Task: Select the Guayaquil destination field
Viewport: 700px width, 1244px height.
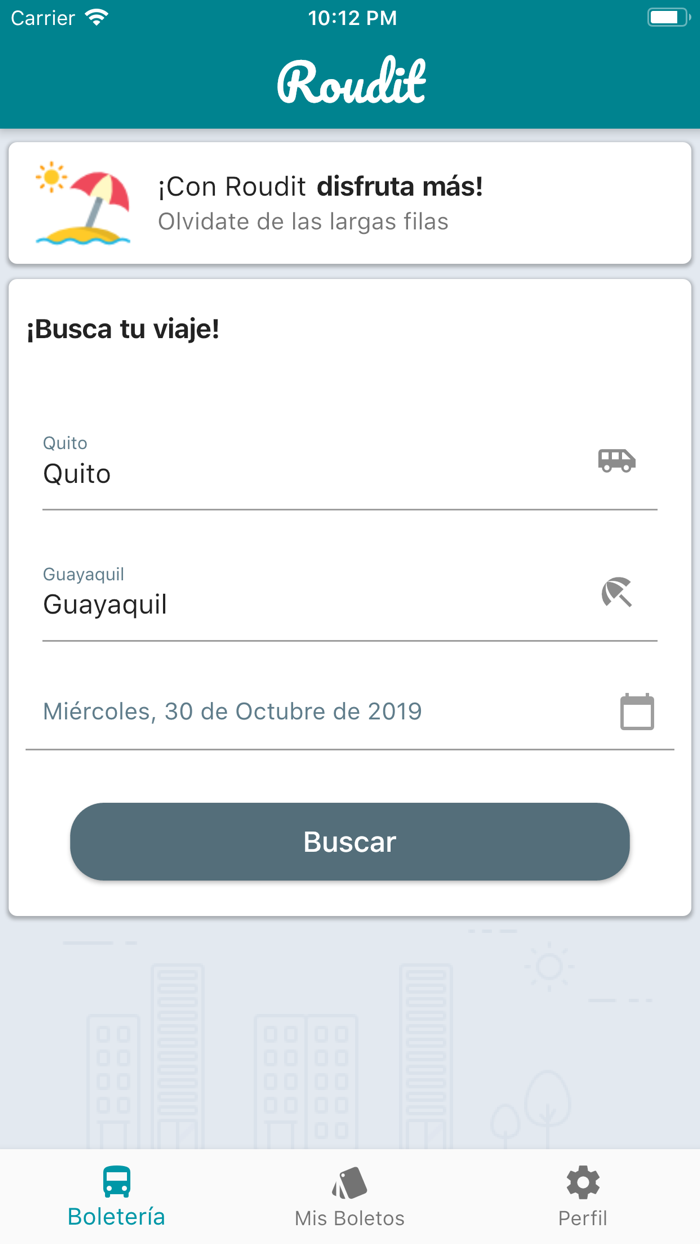Action: pyautogui.click(x=300, y=604)
